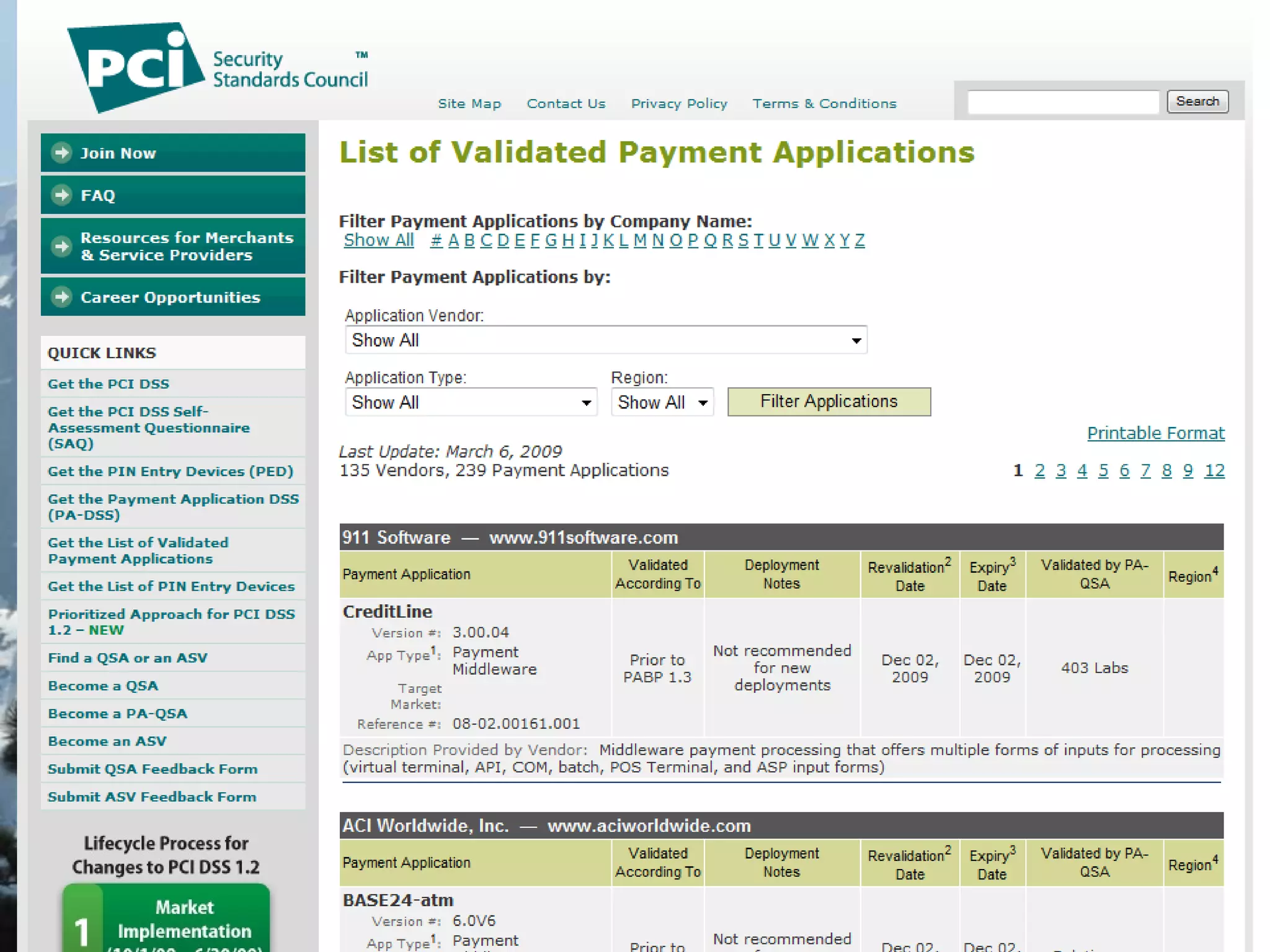Go to results page 2
Viewport: 1270px width, 952px height.
tap(1040, 471)
